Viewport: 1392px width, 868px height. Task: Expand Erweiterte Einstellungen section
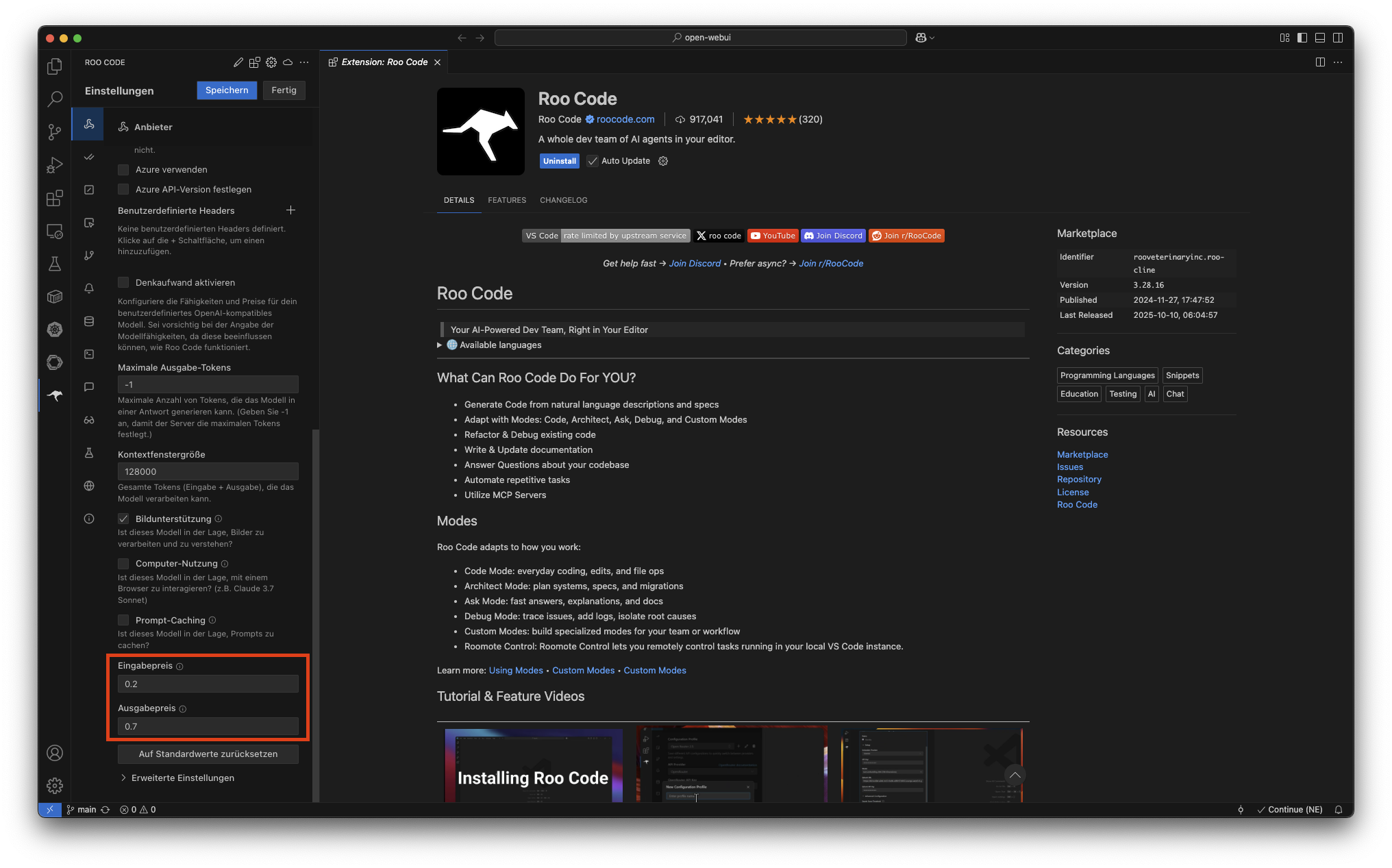(177, 778)
